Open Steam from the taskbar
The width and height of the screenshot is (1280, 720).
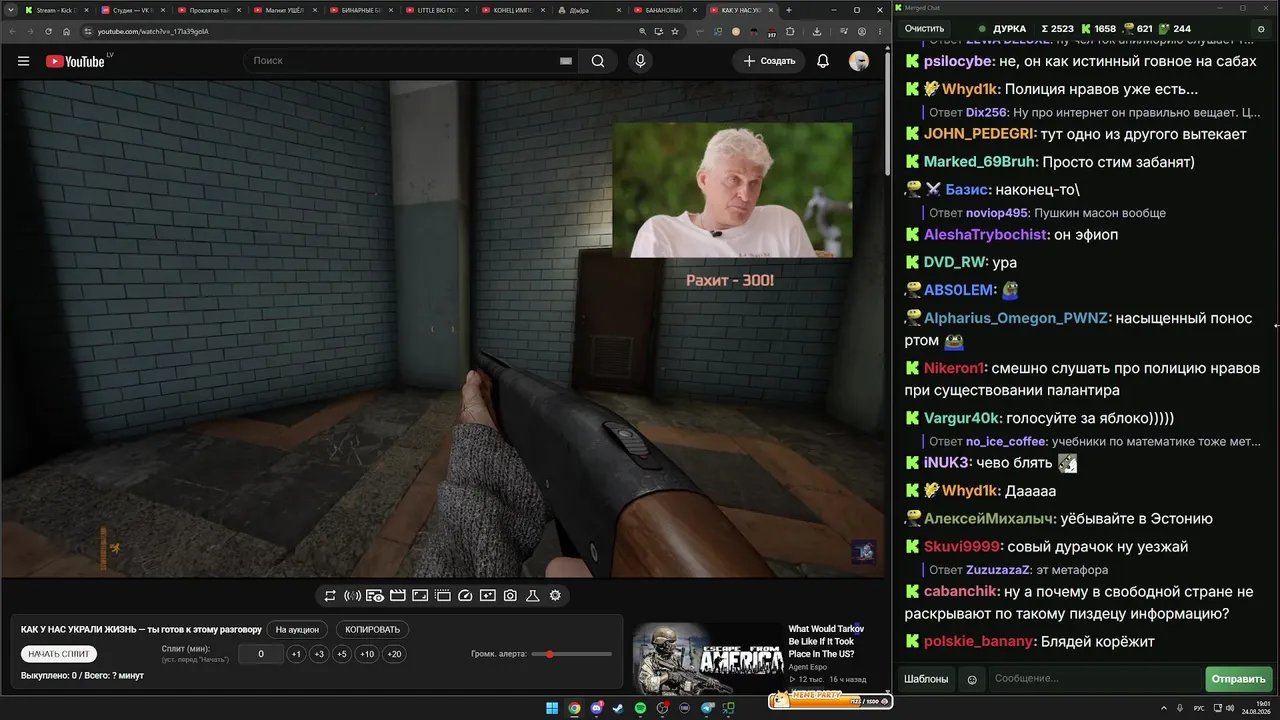(619, 708)
